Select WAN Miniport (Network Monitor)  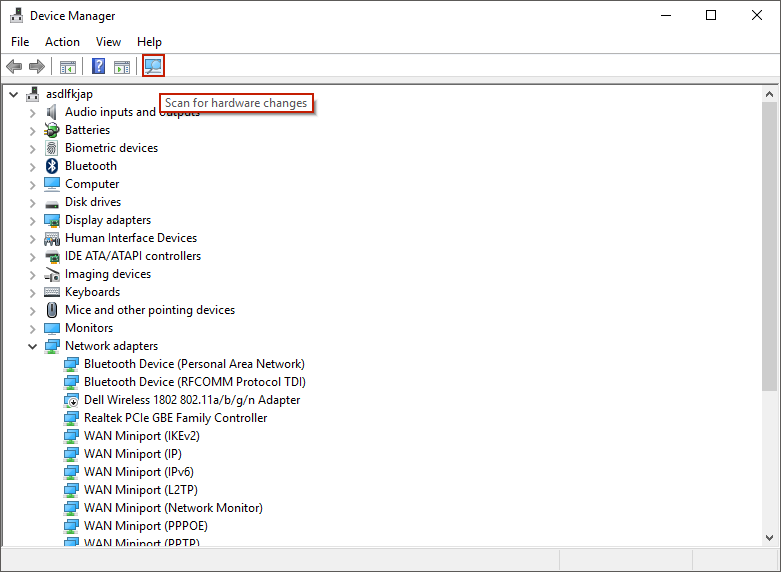click(x=173, y=508)
